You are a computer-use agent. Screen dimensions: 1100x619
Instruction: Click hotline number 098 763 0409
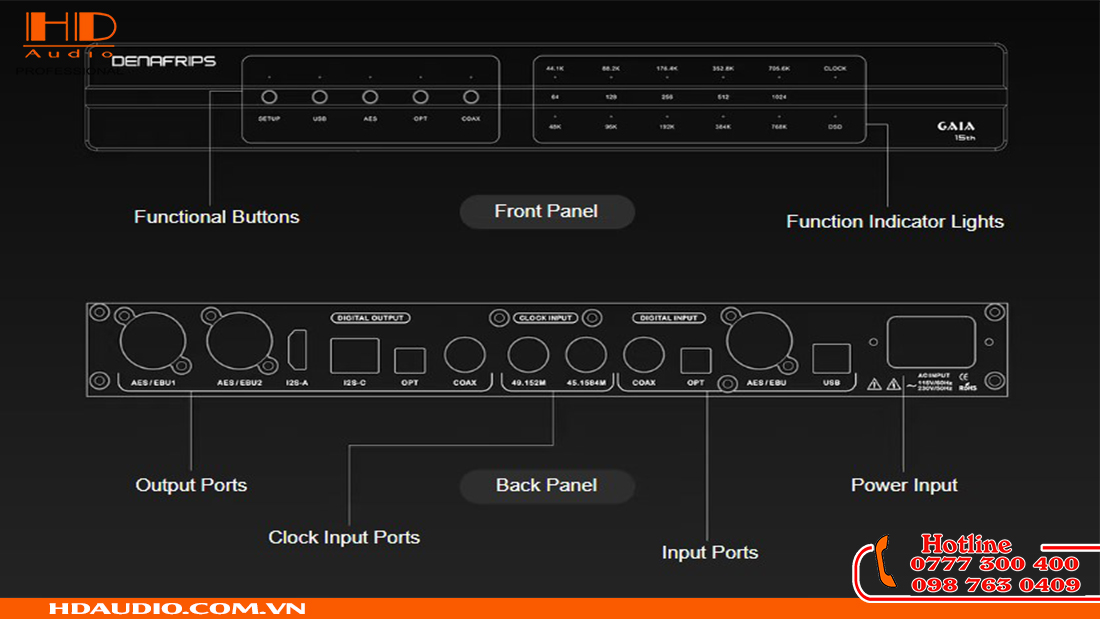[995, 585]
